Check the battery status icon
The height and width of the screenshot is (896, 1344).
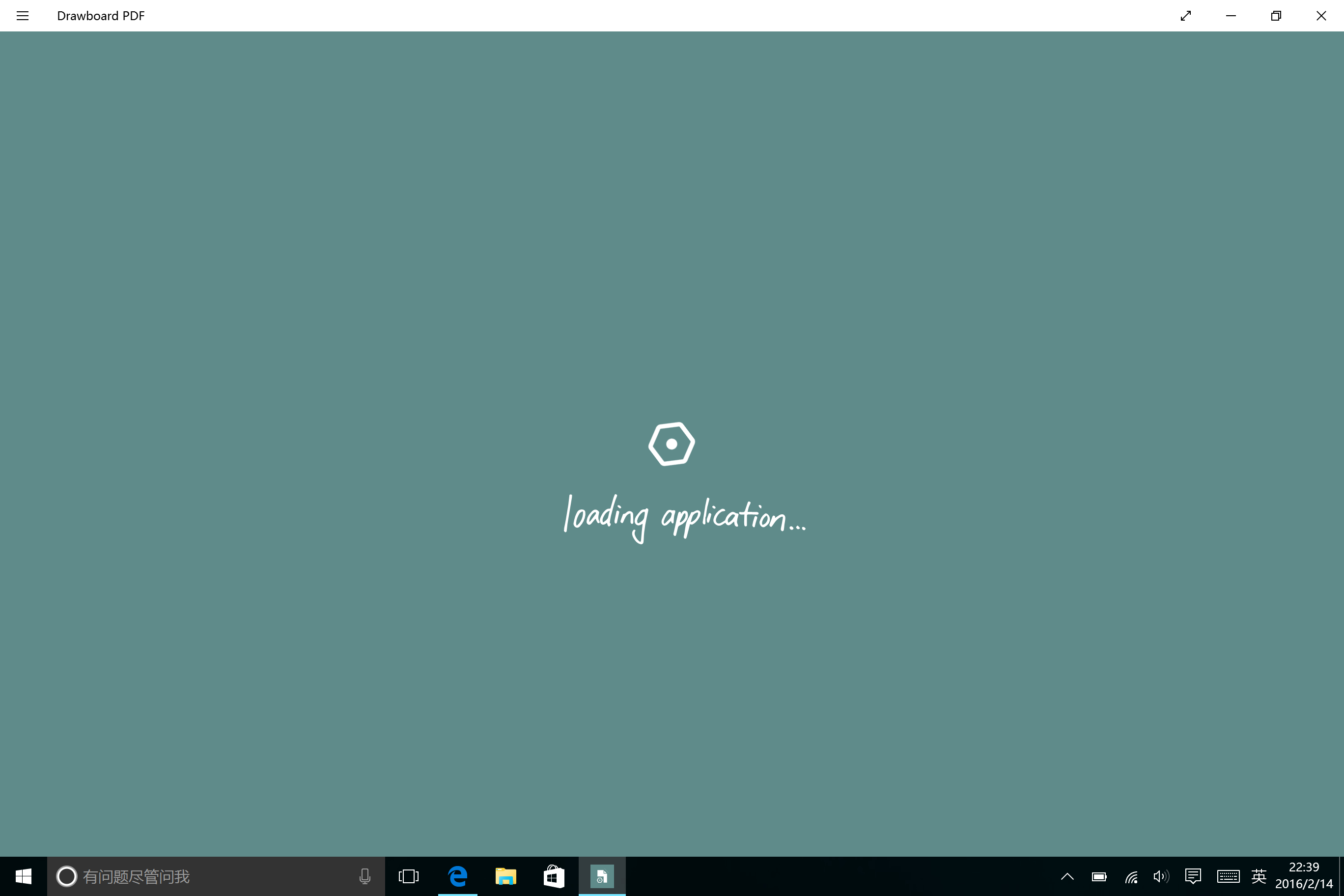[1099, 876]
